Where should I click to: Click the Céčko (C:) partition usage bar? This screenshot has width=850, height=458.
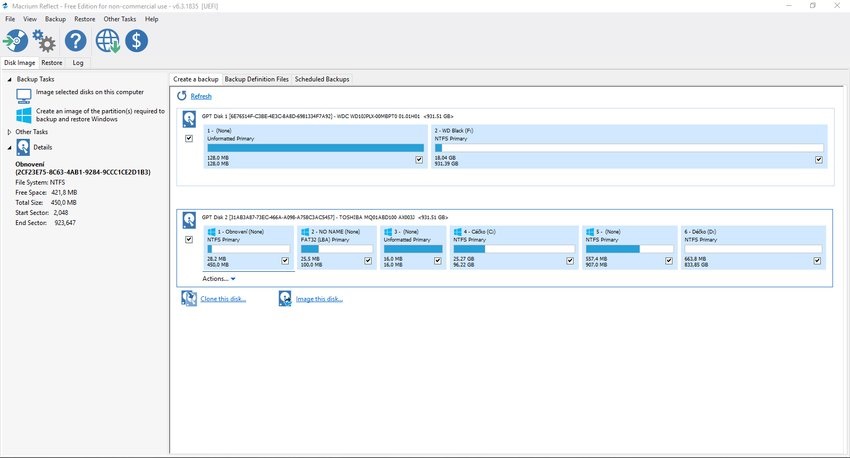tap(514, 249)
